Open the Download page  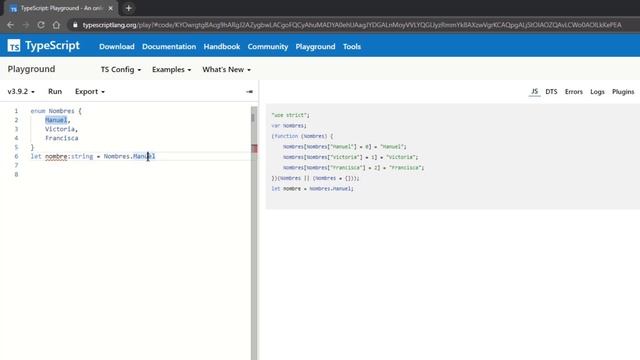coord(117,47)
